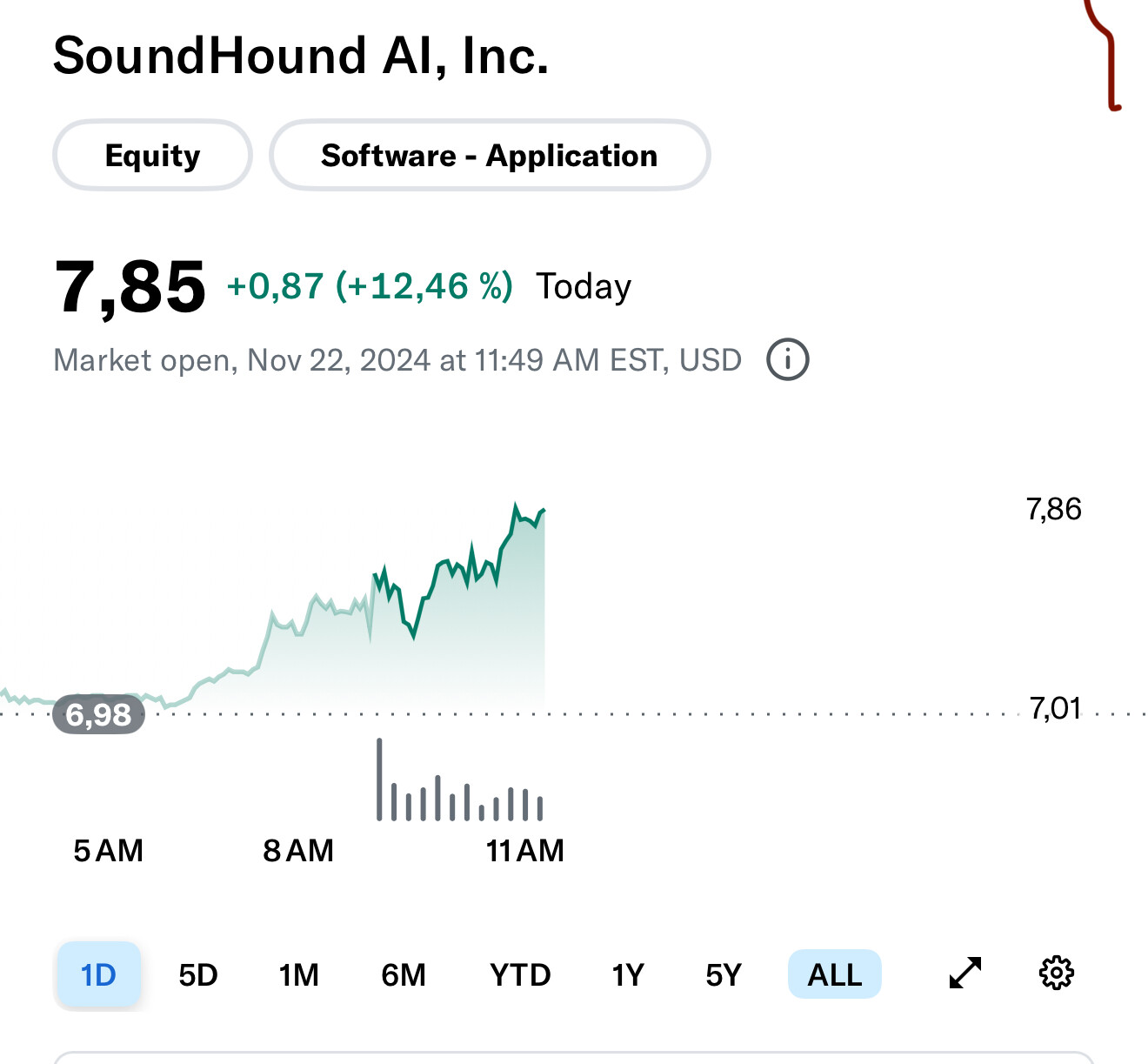
Task: Open the market info circle icon
Action: [788, 359]
